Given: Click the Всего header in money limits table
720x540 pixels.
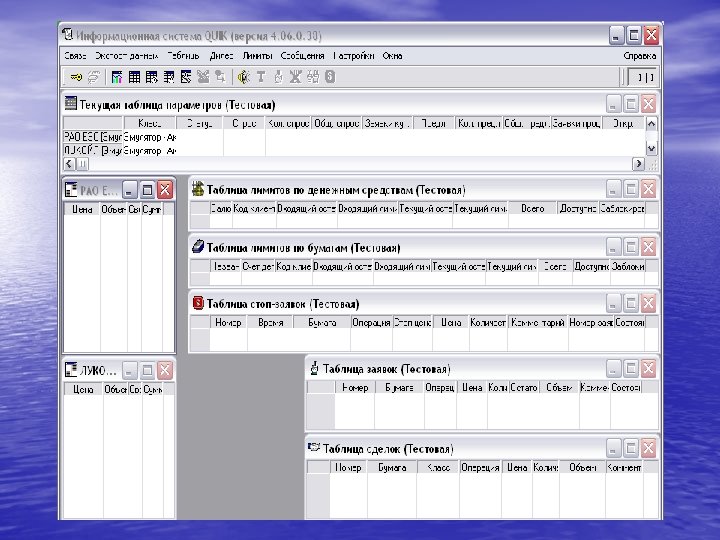Looking at the screenshot, I should click(x=532, y=208).
